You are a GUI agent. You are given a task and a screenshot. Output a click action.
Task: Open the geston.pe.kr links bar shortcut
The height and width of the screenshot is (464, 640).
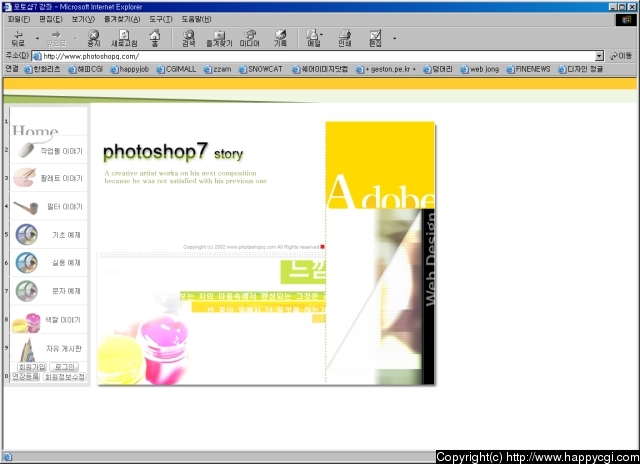point(386,69)
